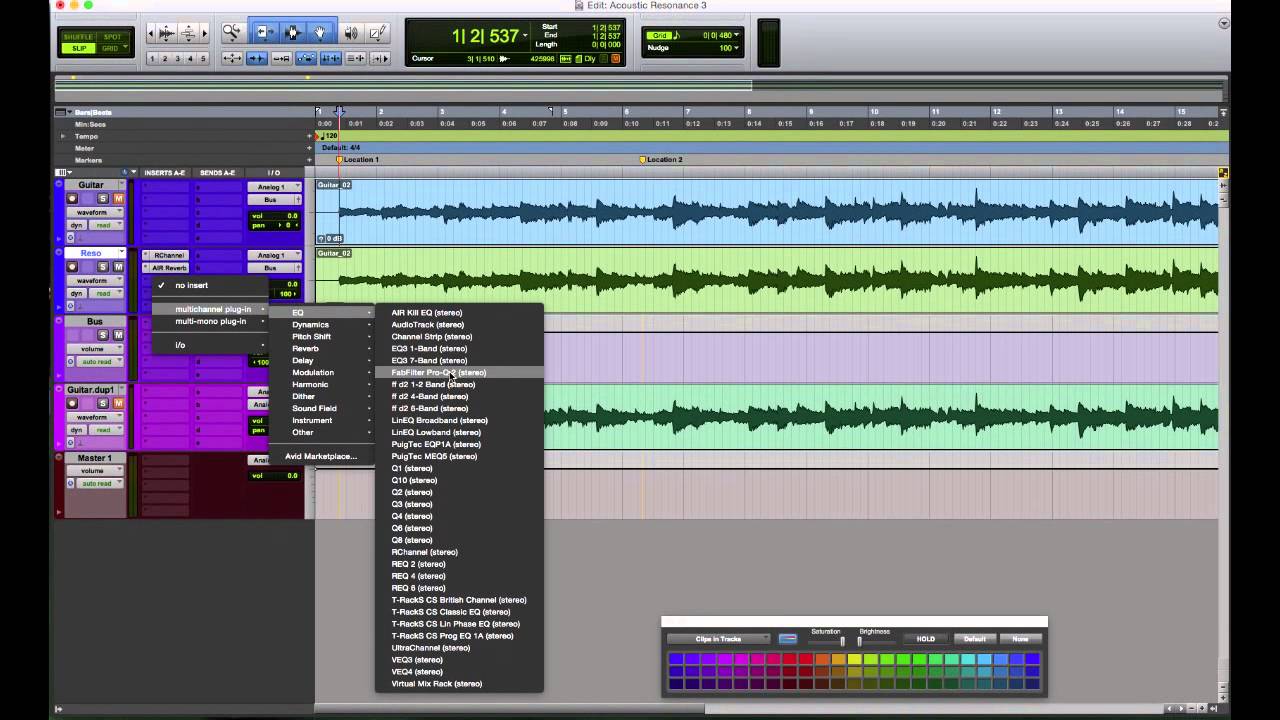This screenshot has height=720, width=1280.
Task: Click the HOLD button in color palette
Action: tap(925, 639)
